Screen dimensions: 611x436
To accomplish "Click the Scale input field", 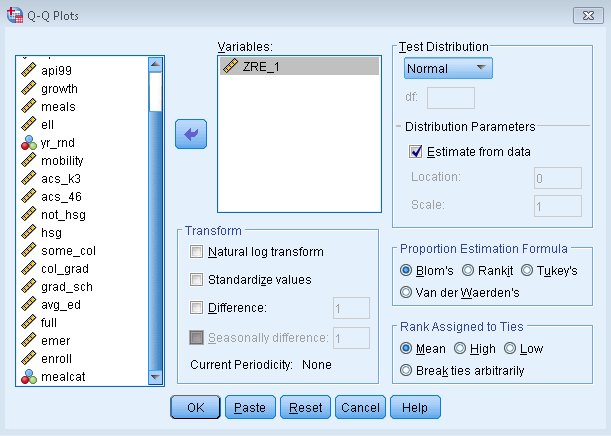I will [x=558, y=206].
